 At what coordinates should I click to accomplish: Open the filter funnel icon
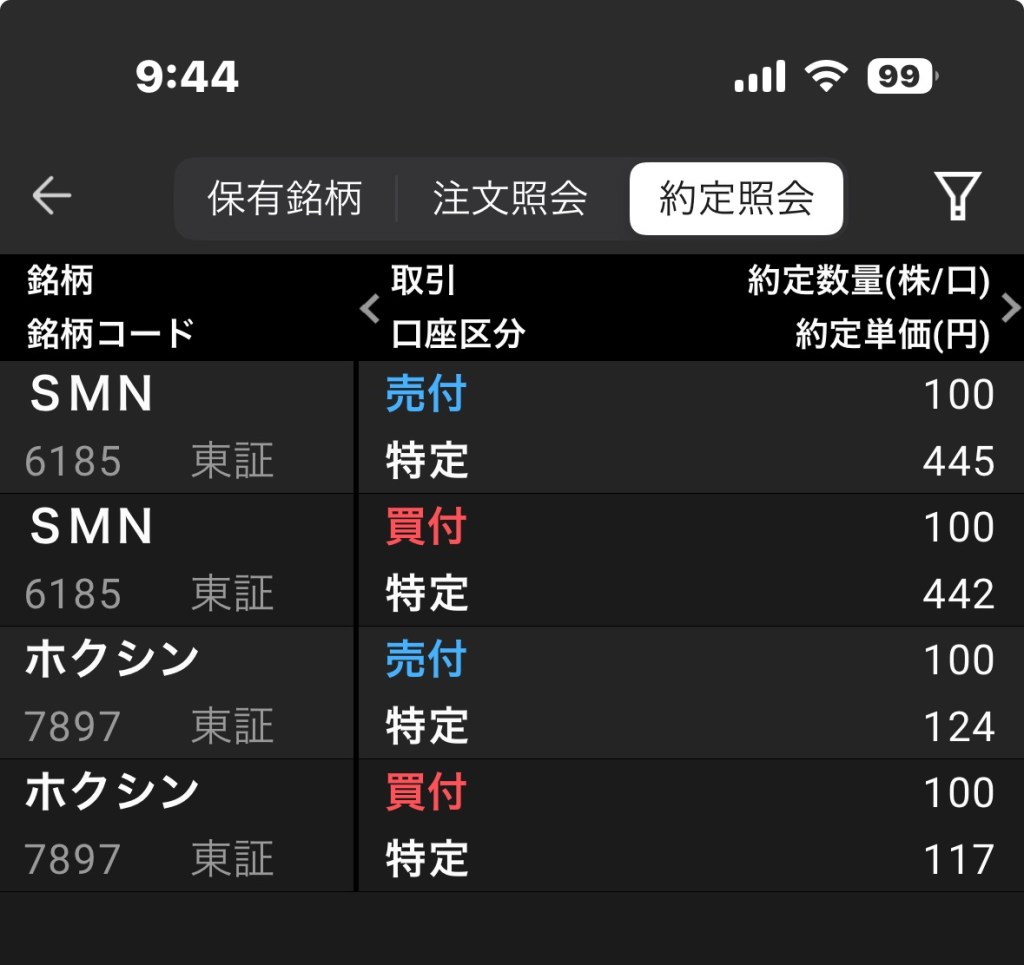coord(957,196)
